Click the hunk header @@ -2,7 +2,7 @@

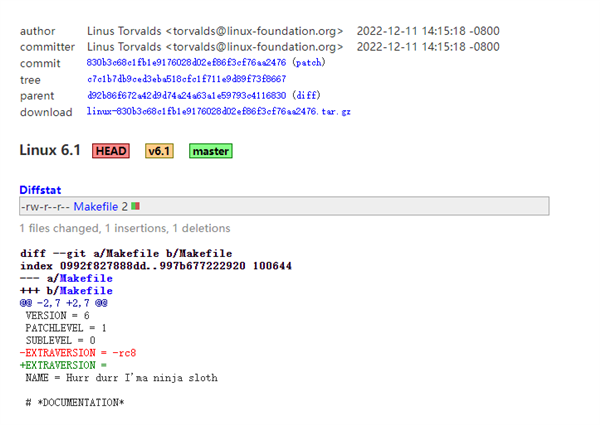click(63, 303)
